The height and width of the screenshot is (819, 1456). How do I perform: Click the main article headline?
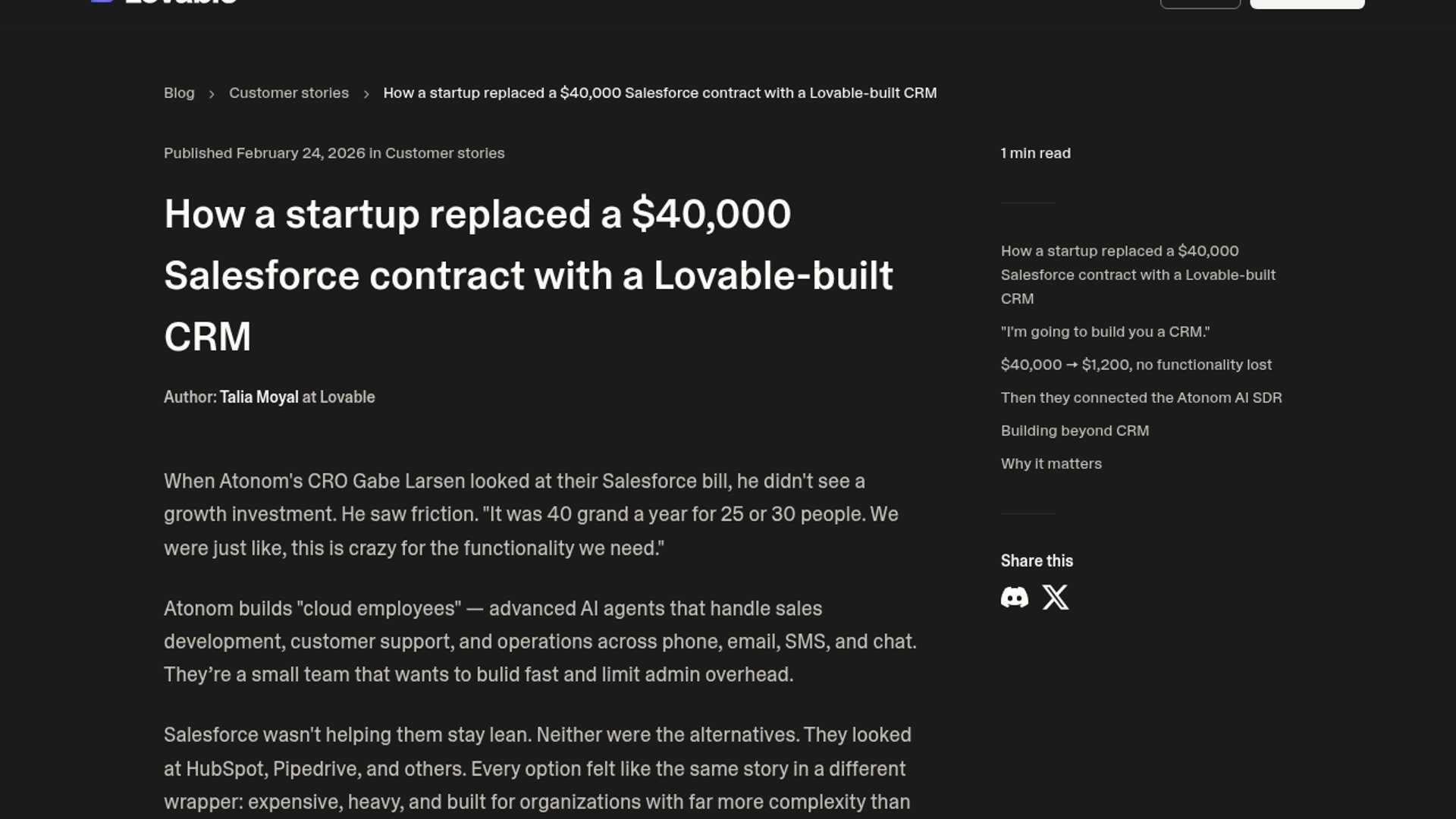pyautogui.click(x=528, y=275)
